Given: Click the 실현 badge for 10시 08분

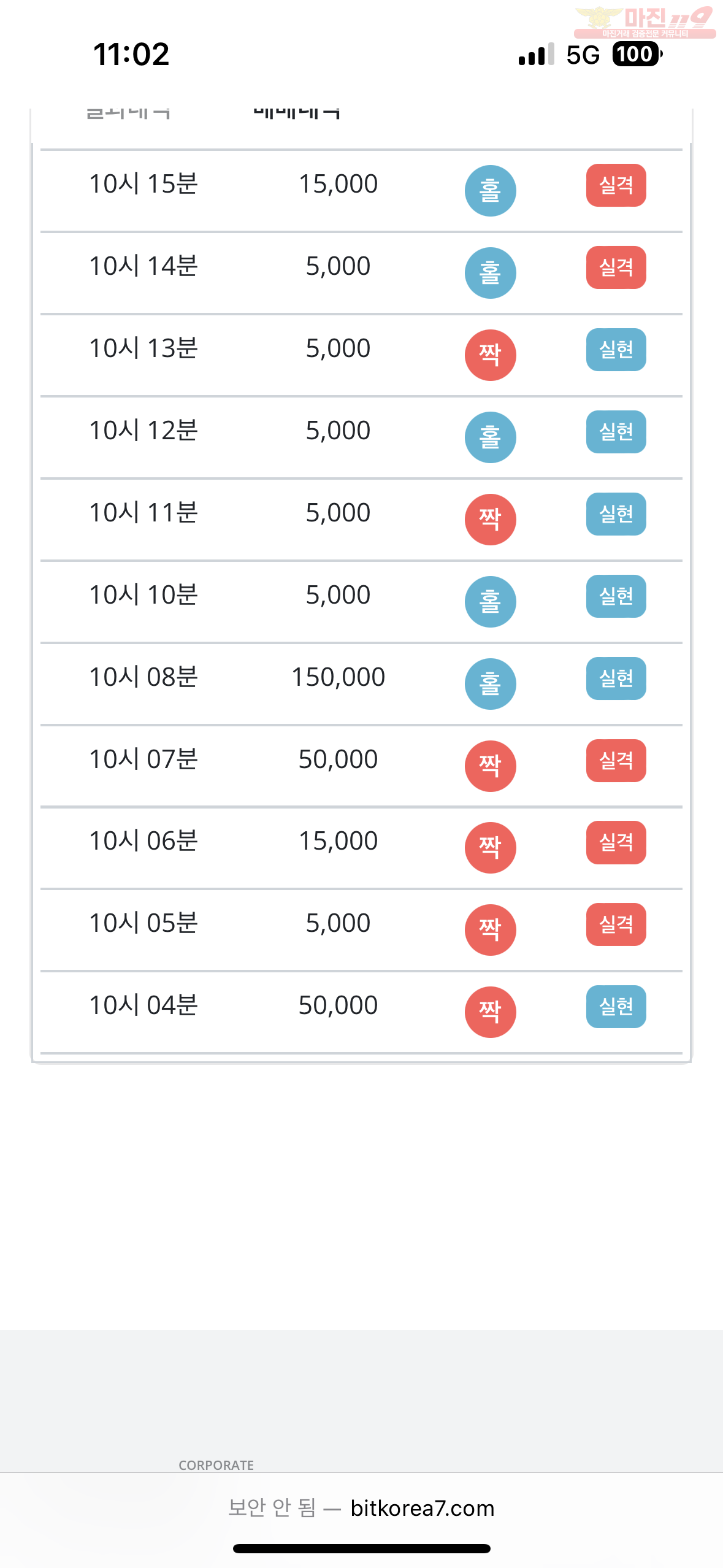Looking at the screenshot, I should (x=616, y=678).
